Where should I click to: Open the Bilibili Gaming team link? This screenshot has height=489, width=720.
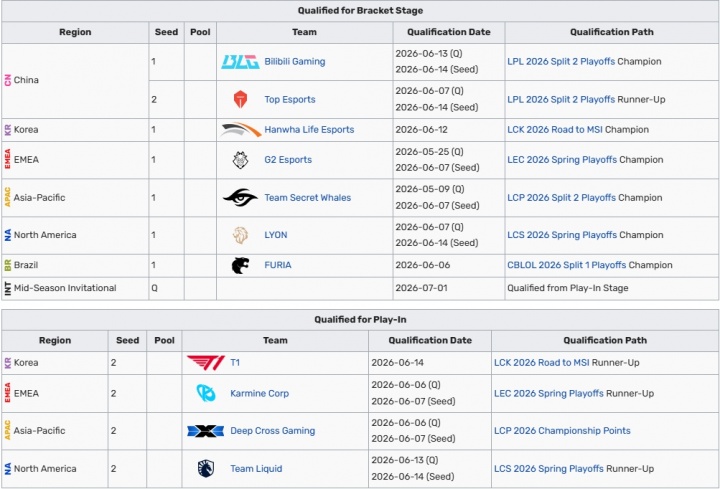pos(295,62)
